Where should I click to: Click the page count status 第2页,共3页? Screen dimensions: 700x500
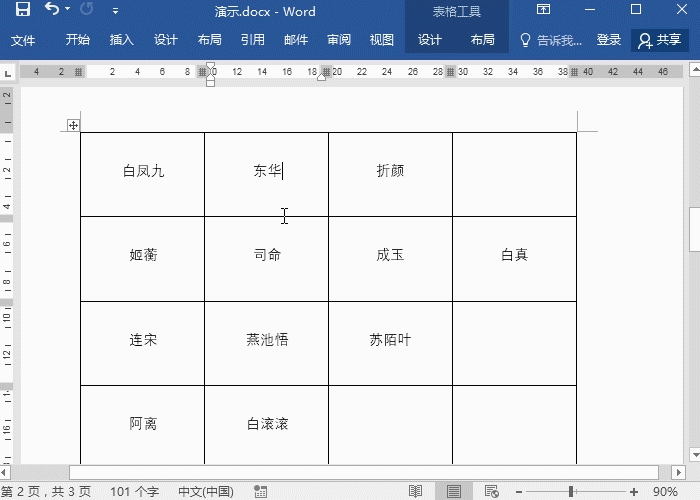point(46,492)
